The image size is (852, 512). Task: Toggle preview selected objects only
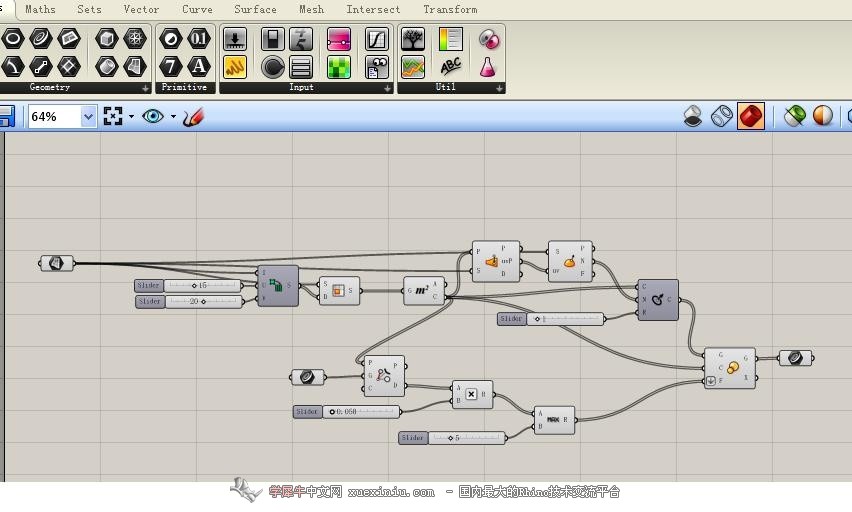794,116
